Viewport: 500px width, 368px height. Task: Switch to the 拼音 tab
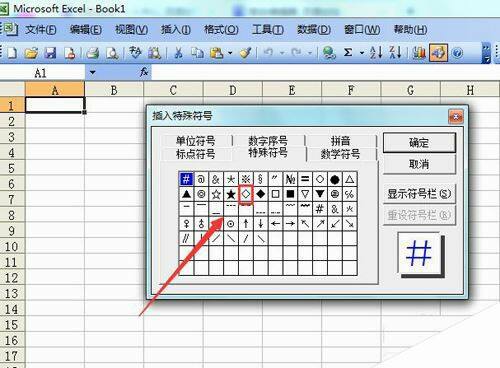tap(340, 141)
